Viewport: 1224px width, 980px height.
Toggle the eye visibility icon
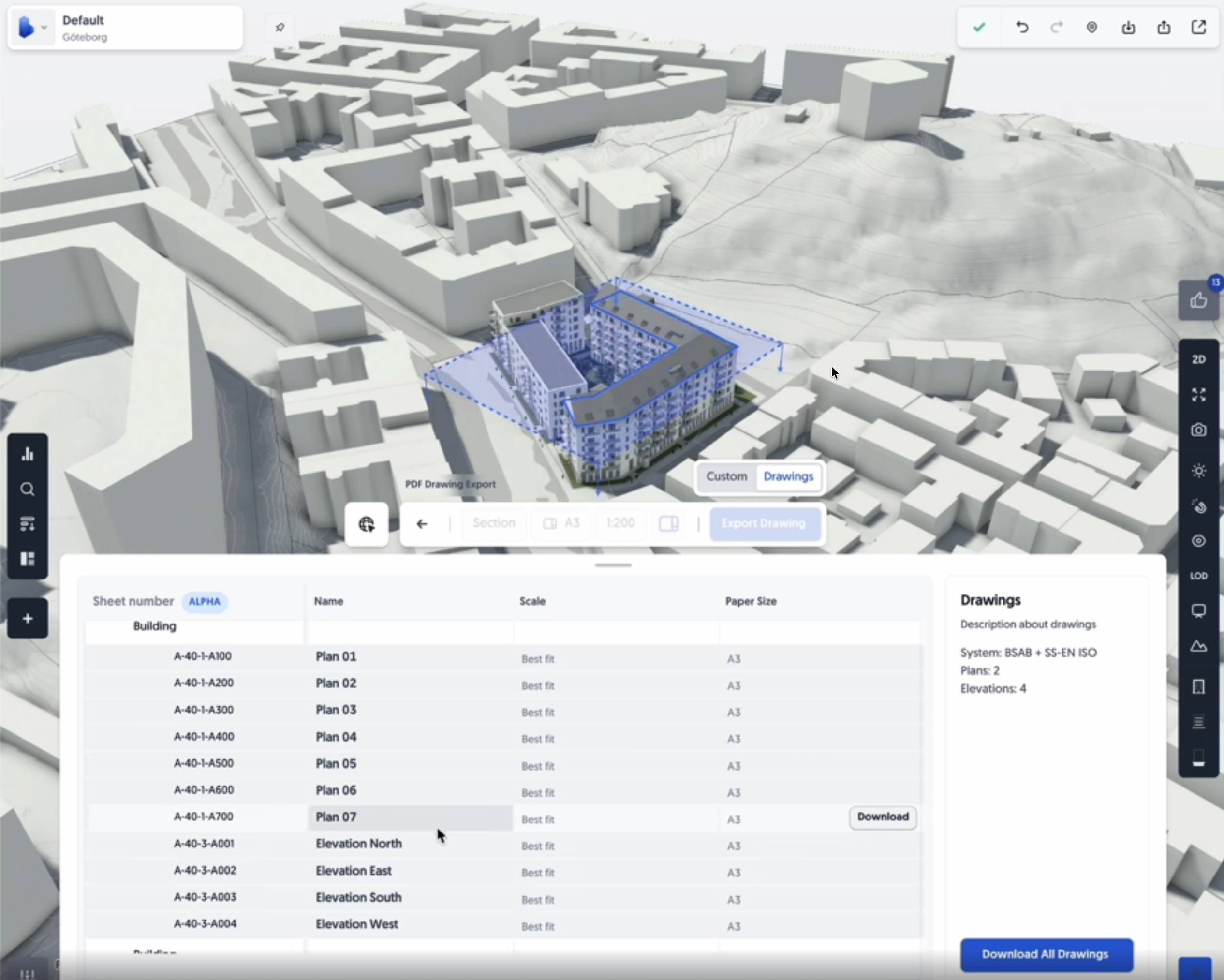[x=1198, y=540]
